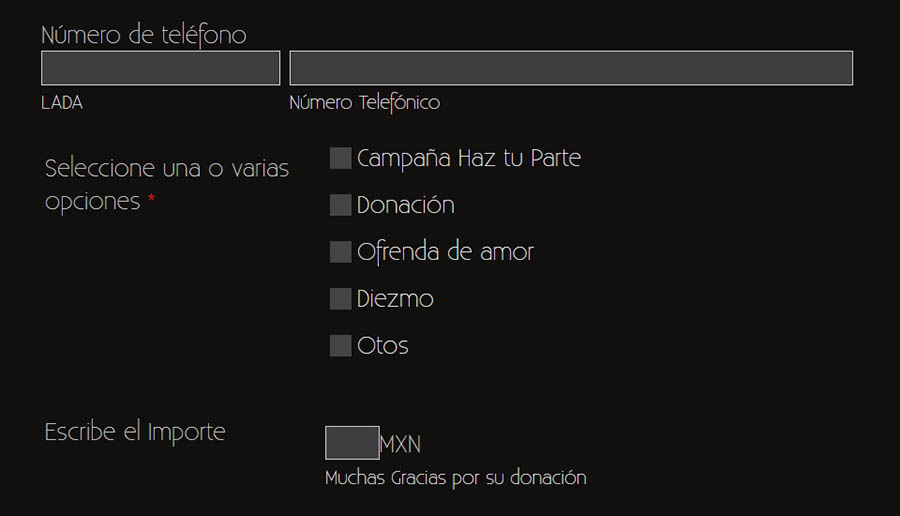The width and height of the screenshot is (900, 516).
Task: Click the "Muchas Gracias por su donación" text
Action: click(455, 478)
